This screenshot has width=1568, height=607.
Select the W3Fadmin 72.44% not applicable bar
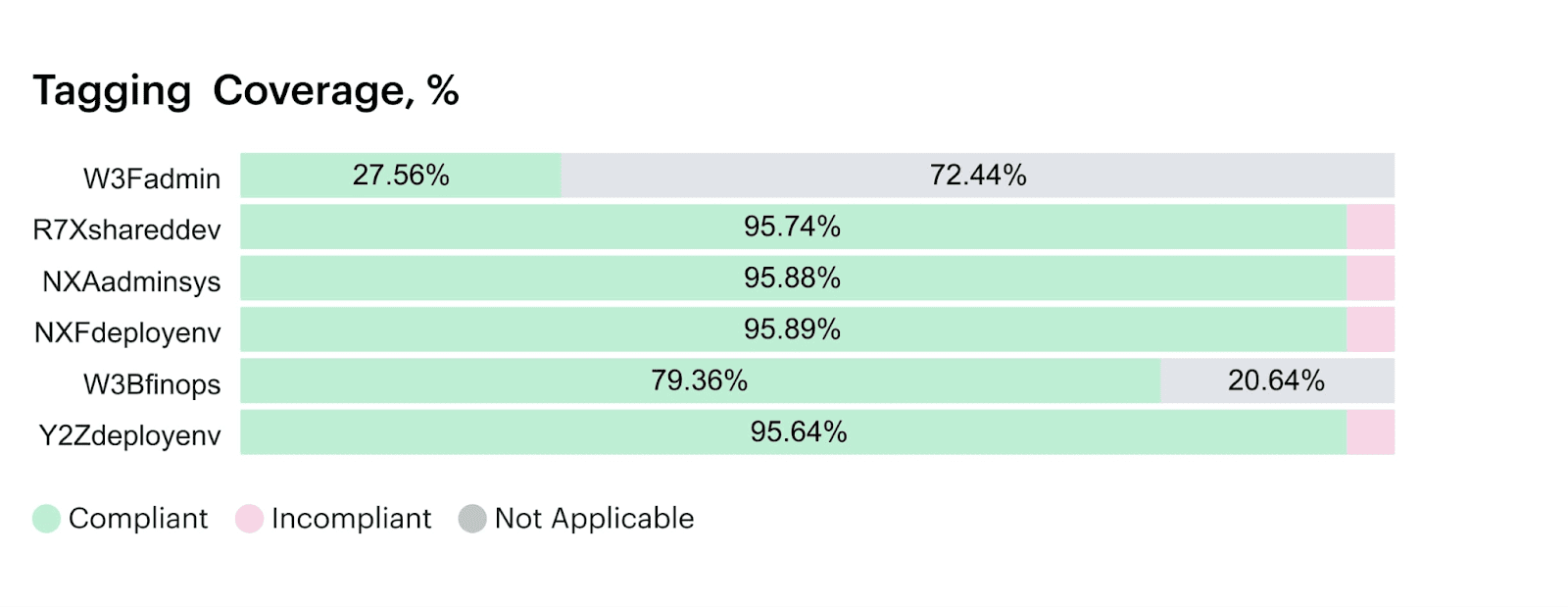pyautogui.click(x=977, y=176)
